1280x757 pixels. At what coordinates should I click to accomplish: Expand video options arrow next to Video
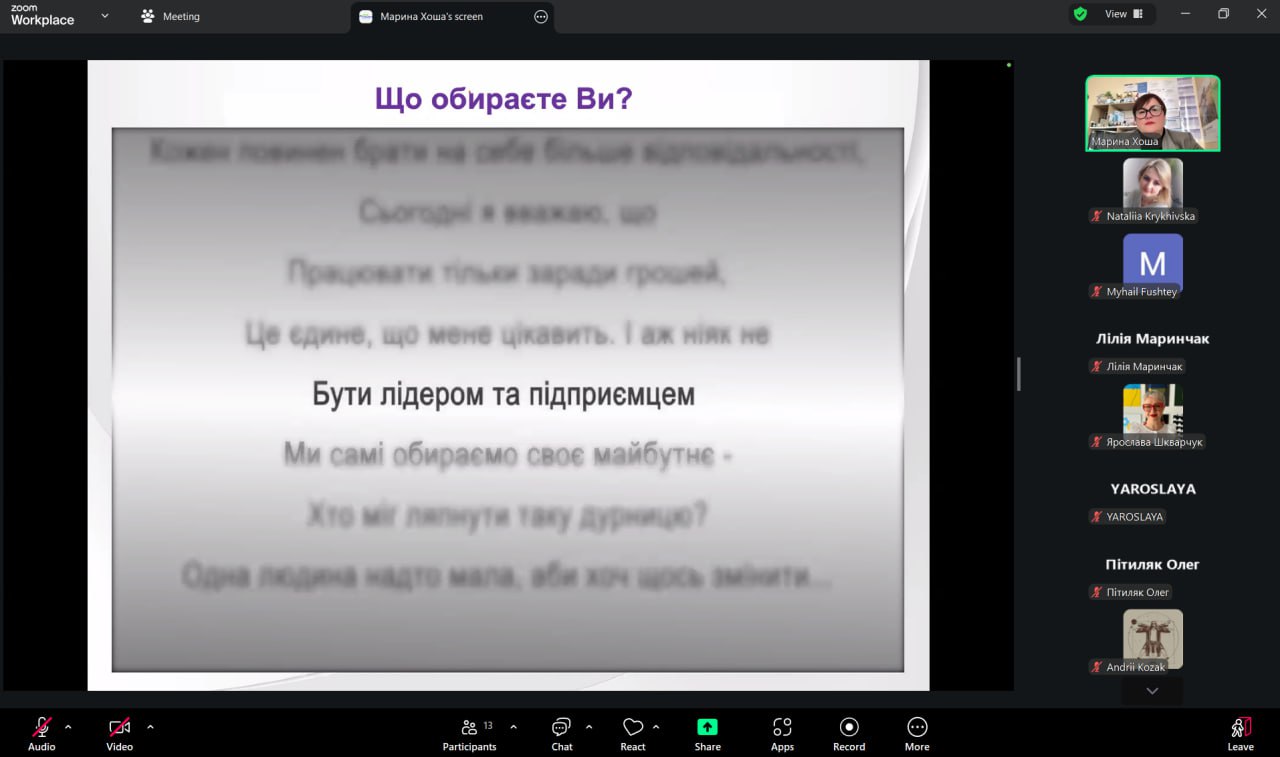point(150,727)
